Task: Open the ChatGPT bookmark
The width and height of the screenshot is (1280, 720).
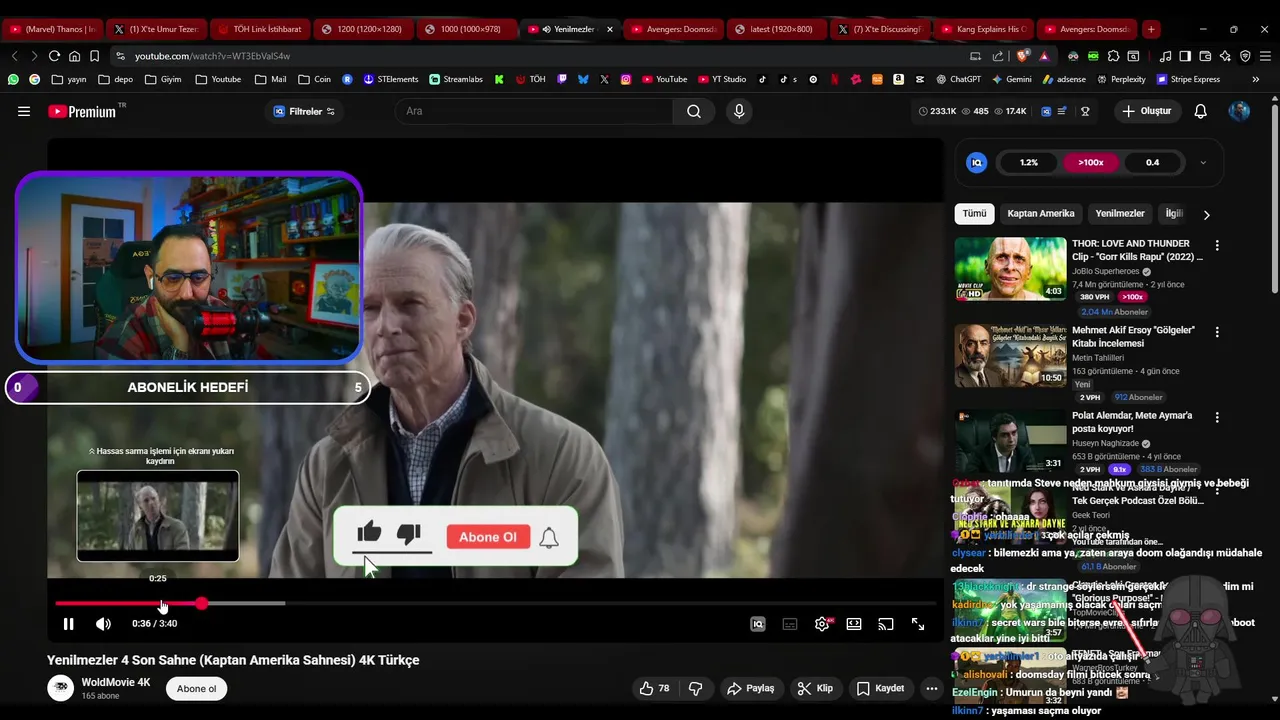Action: tap(958, 79)
